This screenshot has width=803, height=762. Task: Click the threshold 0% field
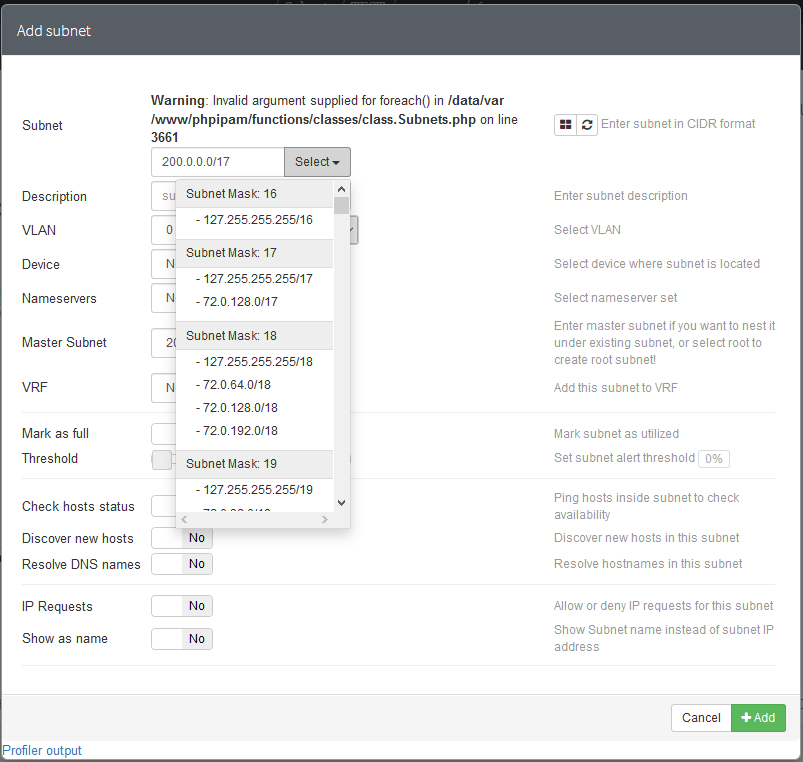pos(713,458)
